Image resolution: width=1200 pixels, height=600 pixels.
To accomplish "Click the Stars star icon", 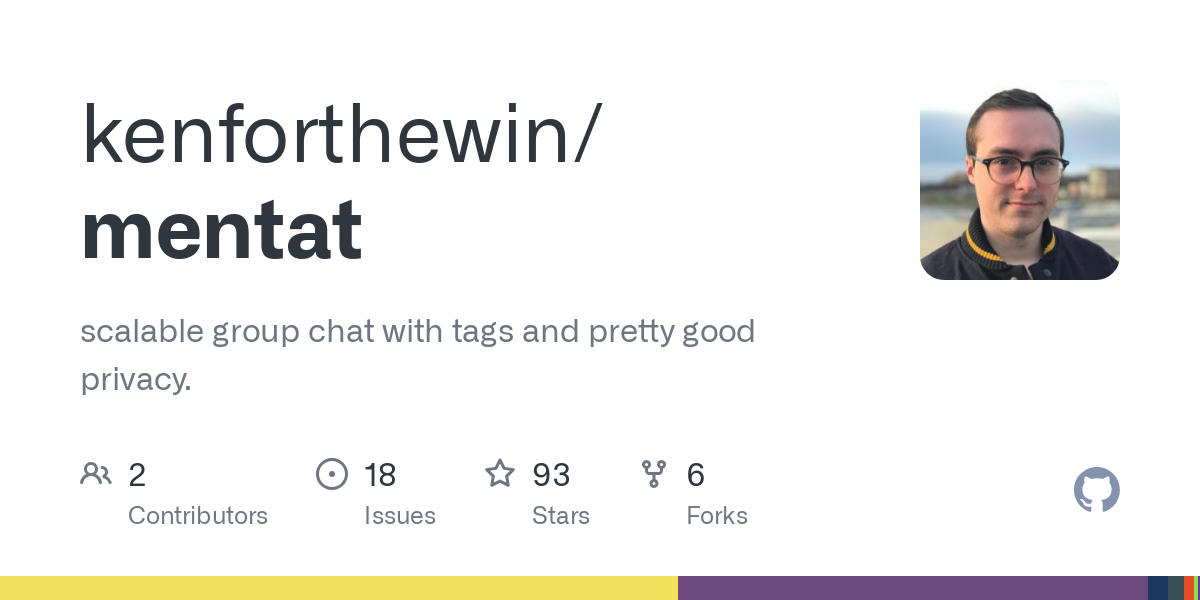I will (500, 473).
